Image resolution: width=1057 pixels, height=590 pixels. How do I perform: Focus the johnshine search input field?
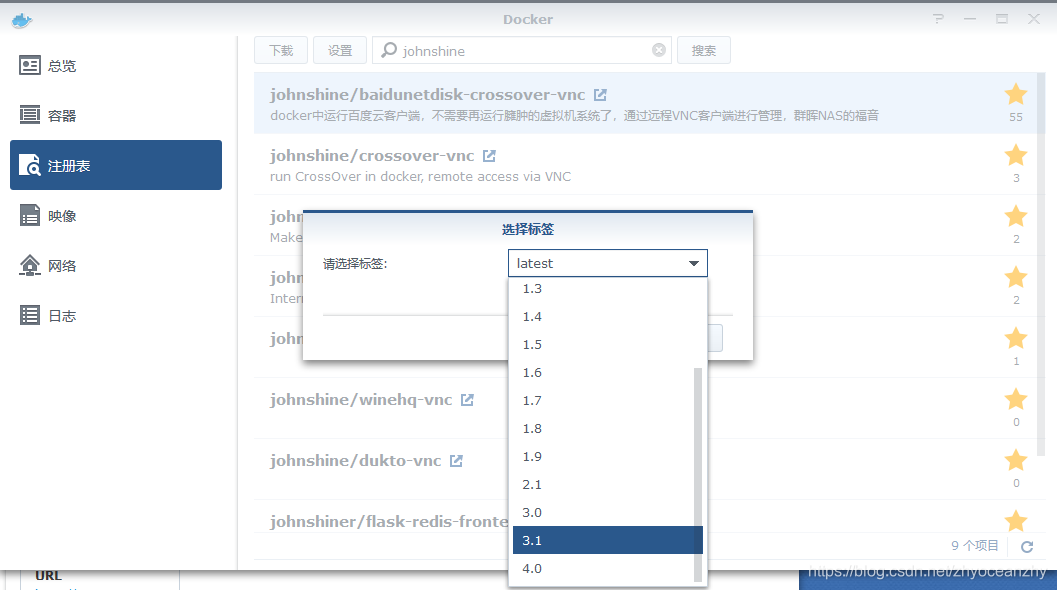click(522, 51)
